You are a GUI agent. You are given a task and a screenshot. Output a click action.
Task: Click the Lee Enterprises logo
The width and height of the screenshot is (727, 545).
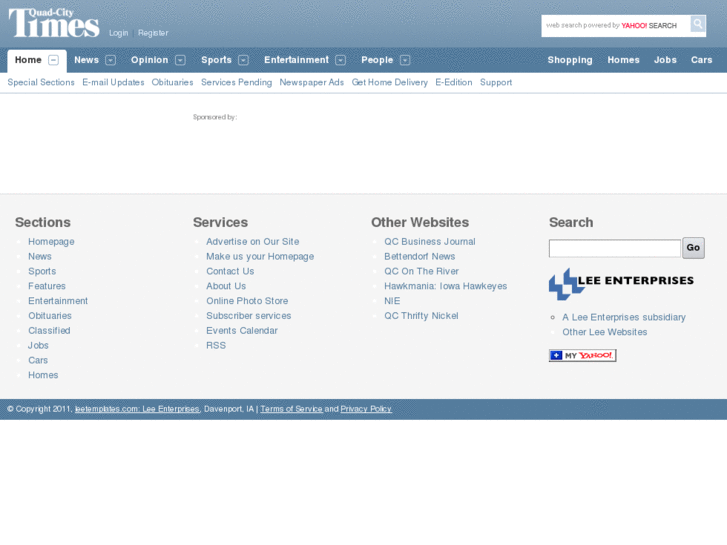621,283
